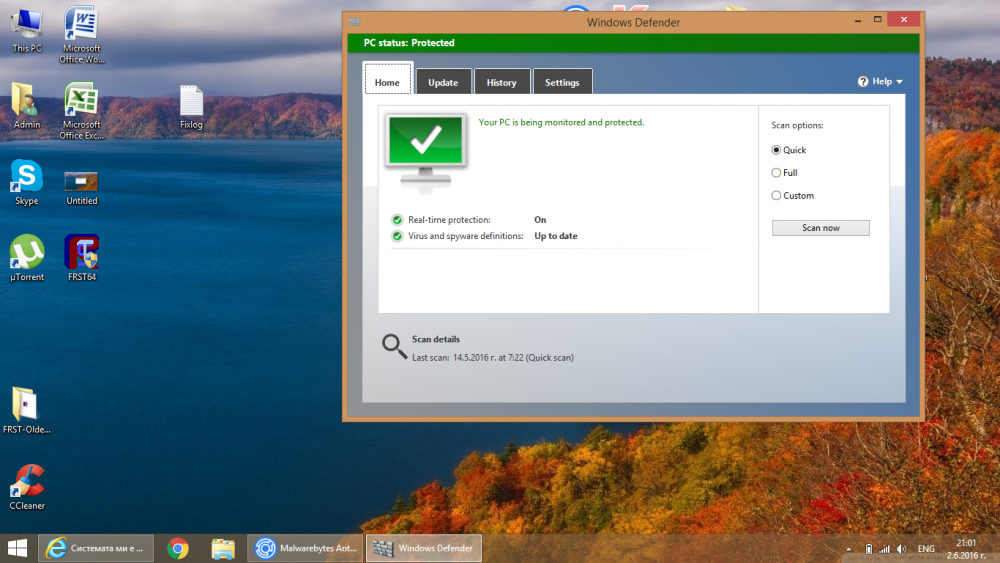Open This PC desktop icon
The image size is (1000, 563).
pos(27,31)
